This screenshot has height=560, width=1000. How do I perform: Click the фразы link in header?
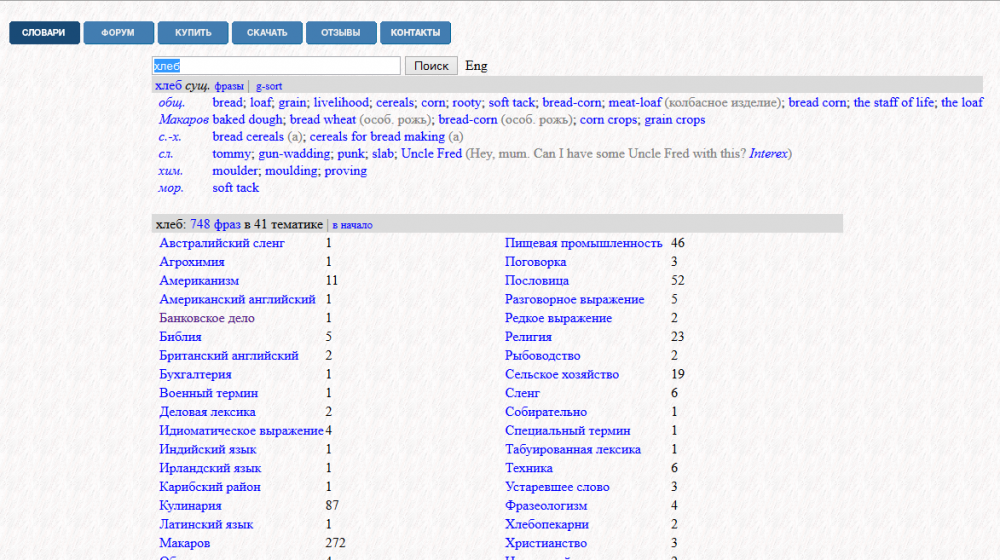[229, 87]
